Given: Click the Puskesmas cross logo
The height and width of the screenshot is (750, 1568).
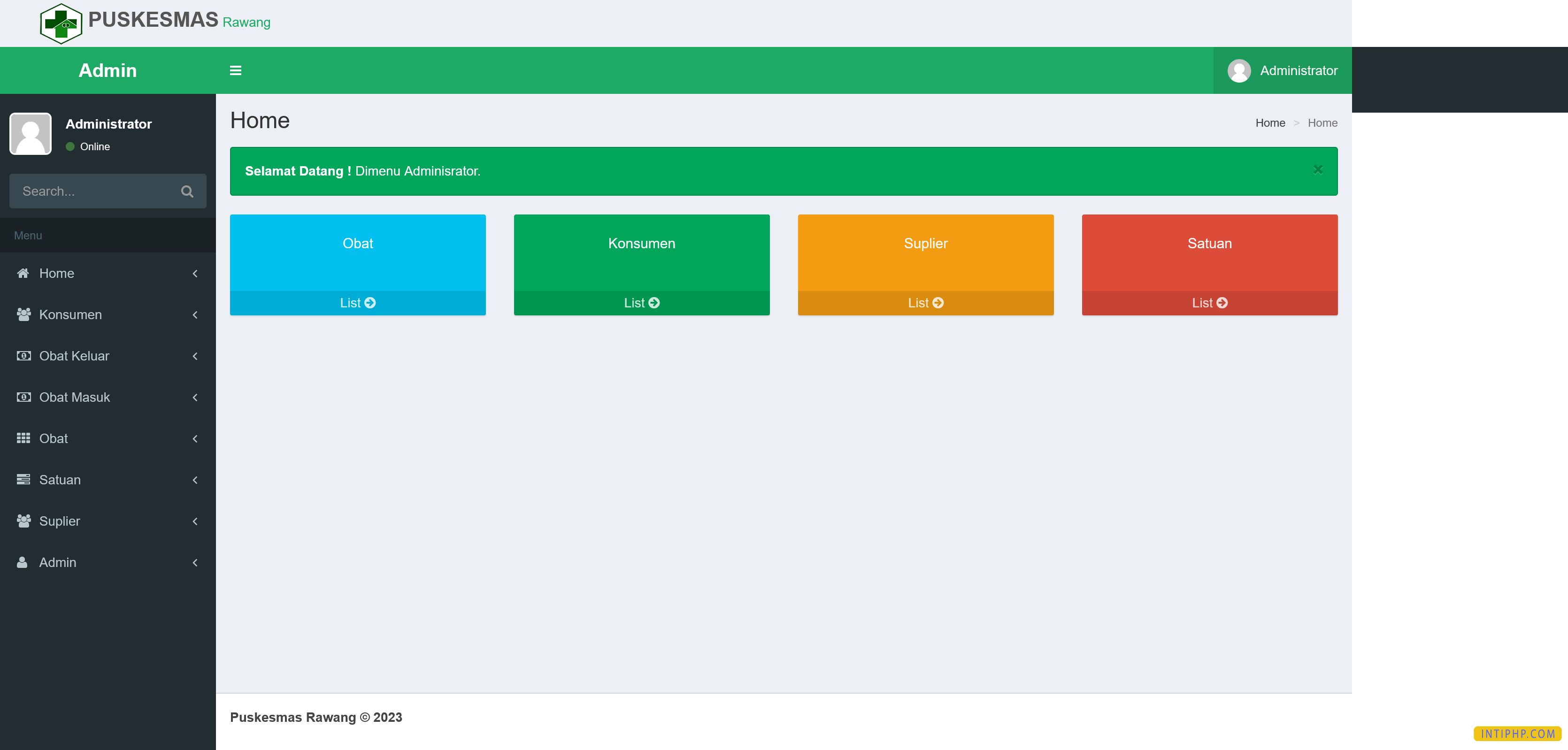Looking at the screenshot, I should coord(61,23).
